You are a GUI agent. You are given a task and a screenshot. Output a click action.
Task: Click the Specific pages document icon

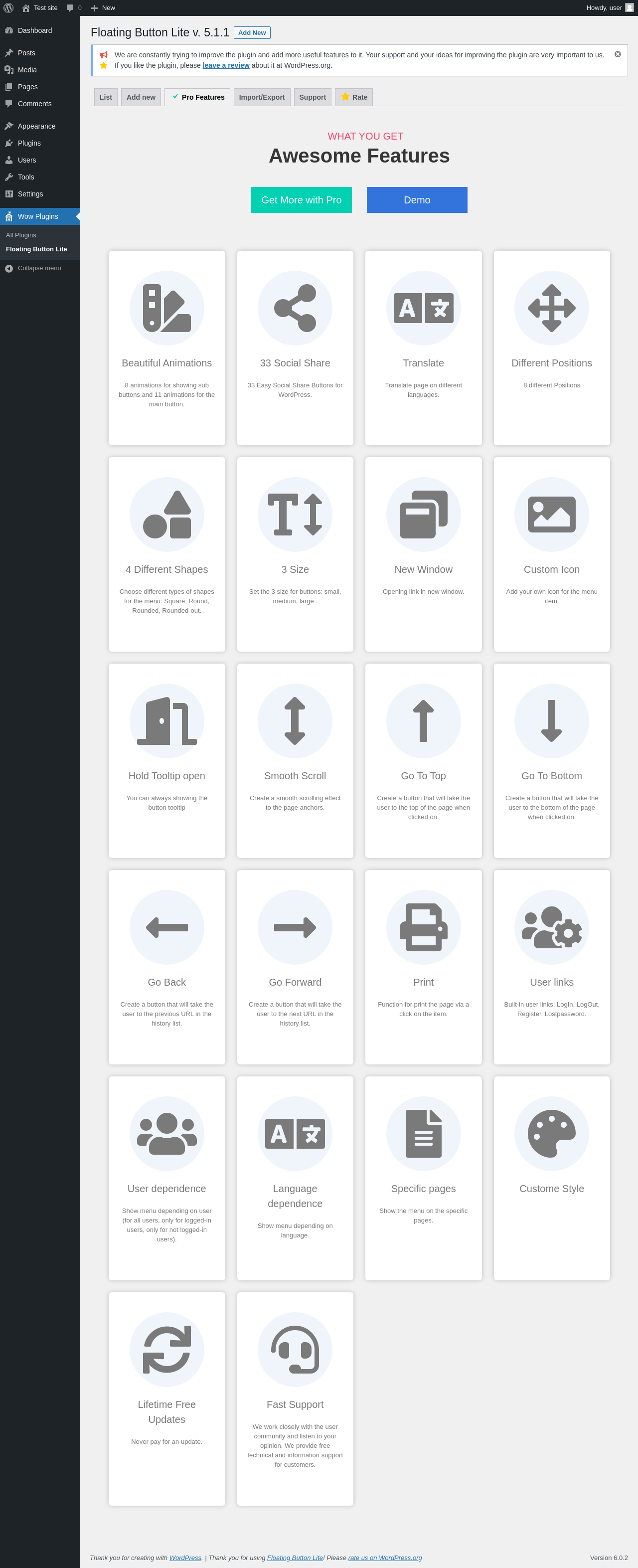424,1133
